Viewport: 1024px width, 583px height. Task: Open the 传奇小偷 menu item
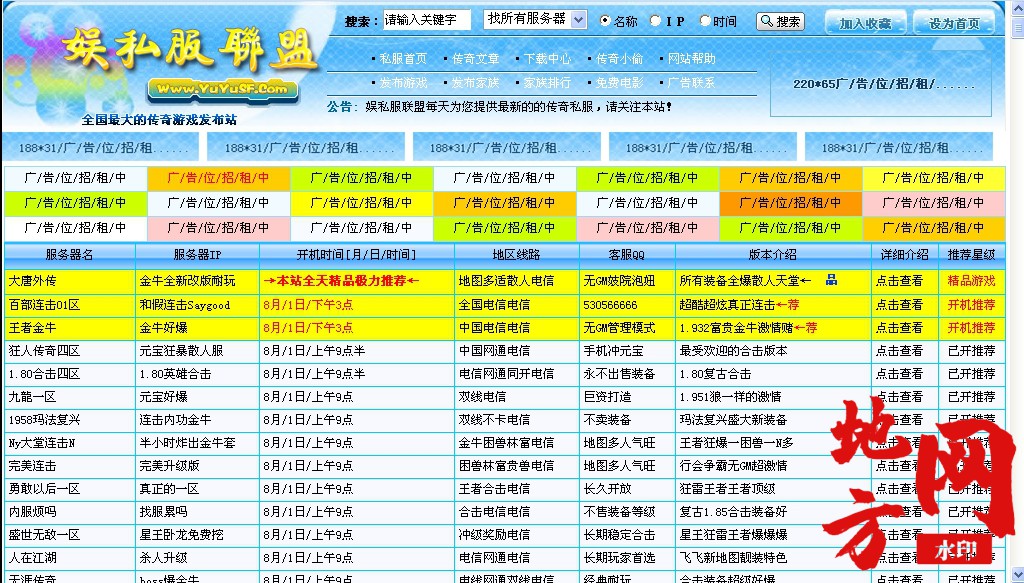click(x=619, y=59)
